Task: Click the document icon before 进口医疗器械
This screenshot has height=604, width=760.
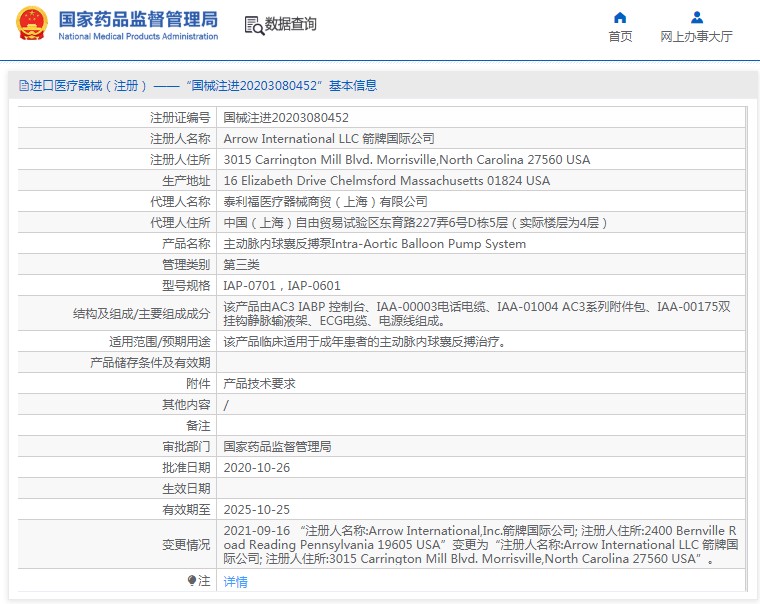Action: click(x=24, y=86)
